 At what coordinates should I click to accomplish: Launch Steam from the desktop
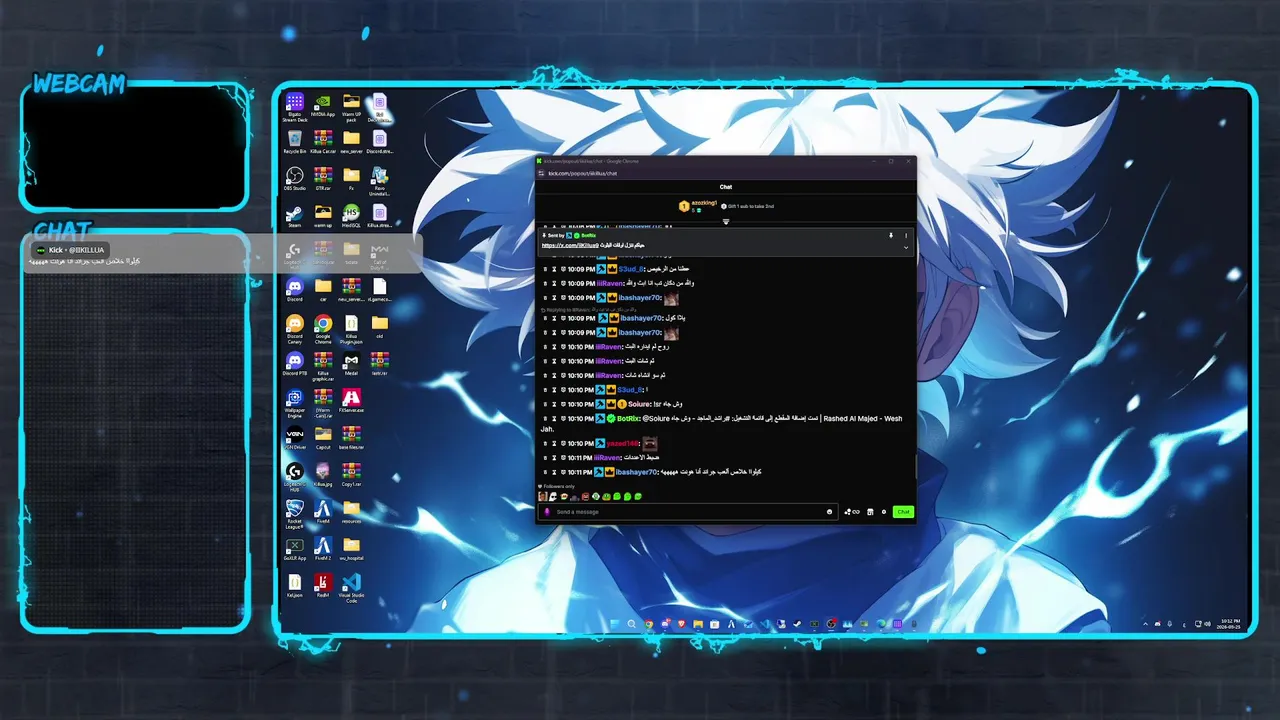pos(295,216)
